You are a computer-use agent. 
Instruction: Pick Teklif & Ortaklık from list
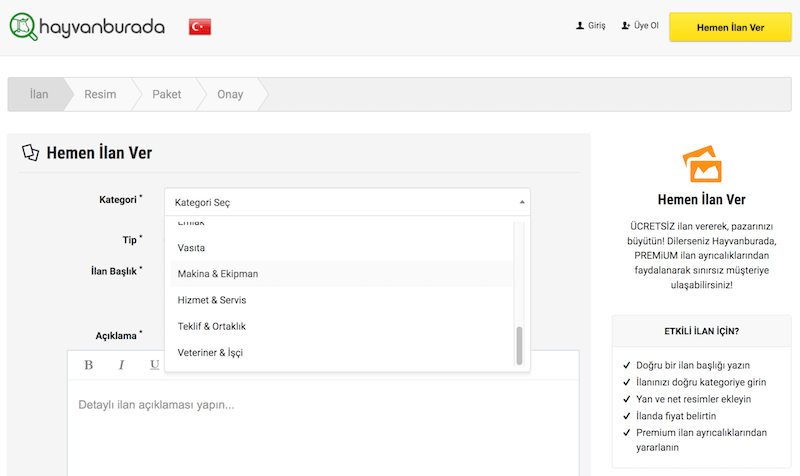pyautogui.click(x=212, y=326)
